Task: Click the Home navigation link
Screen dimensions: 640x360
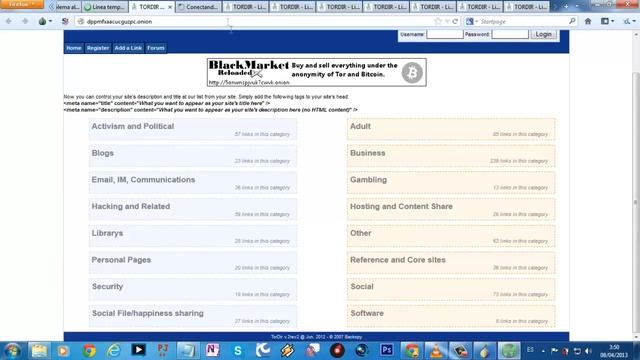Action: click(x=74, y=48)
